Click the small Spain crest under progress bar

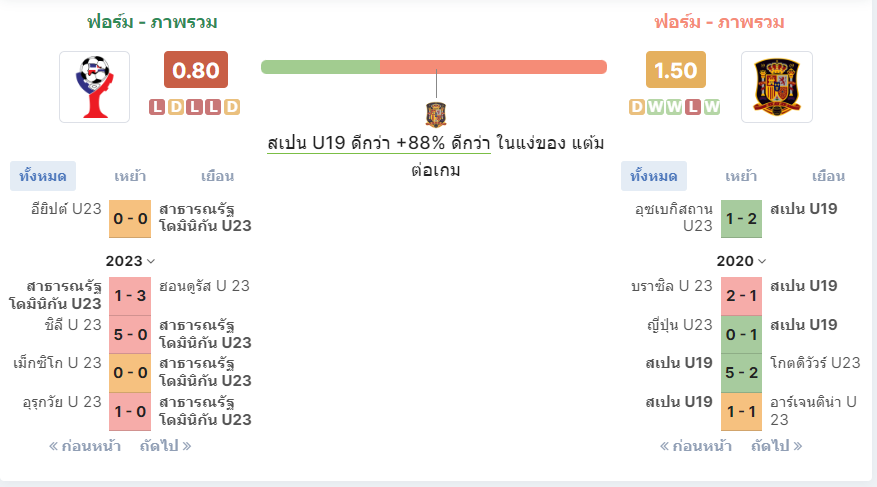pyautogui.click(x=436, y=115)
